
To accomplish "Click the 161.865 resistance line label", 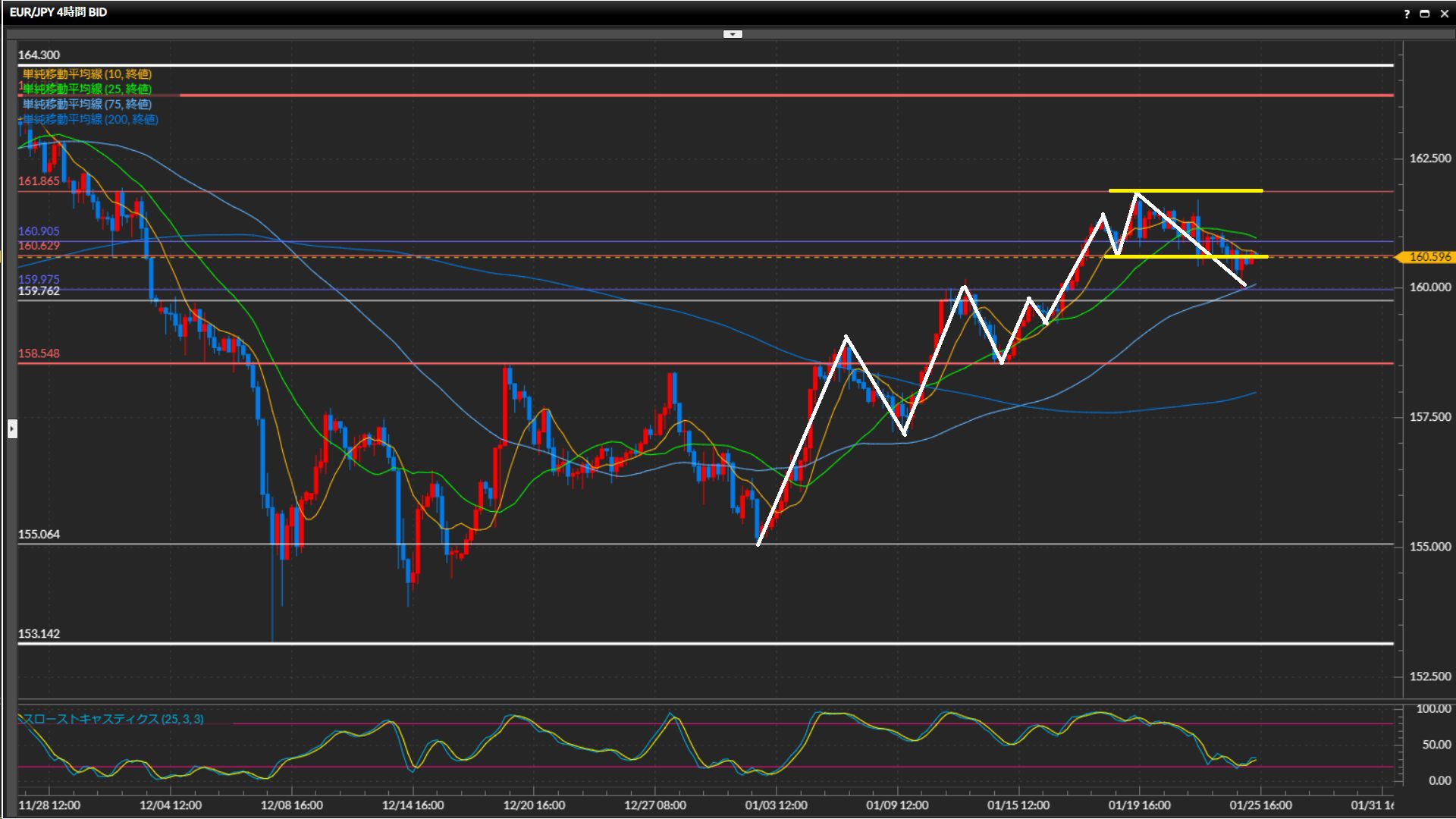I will [39, 181].
